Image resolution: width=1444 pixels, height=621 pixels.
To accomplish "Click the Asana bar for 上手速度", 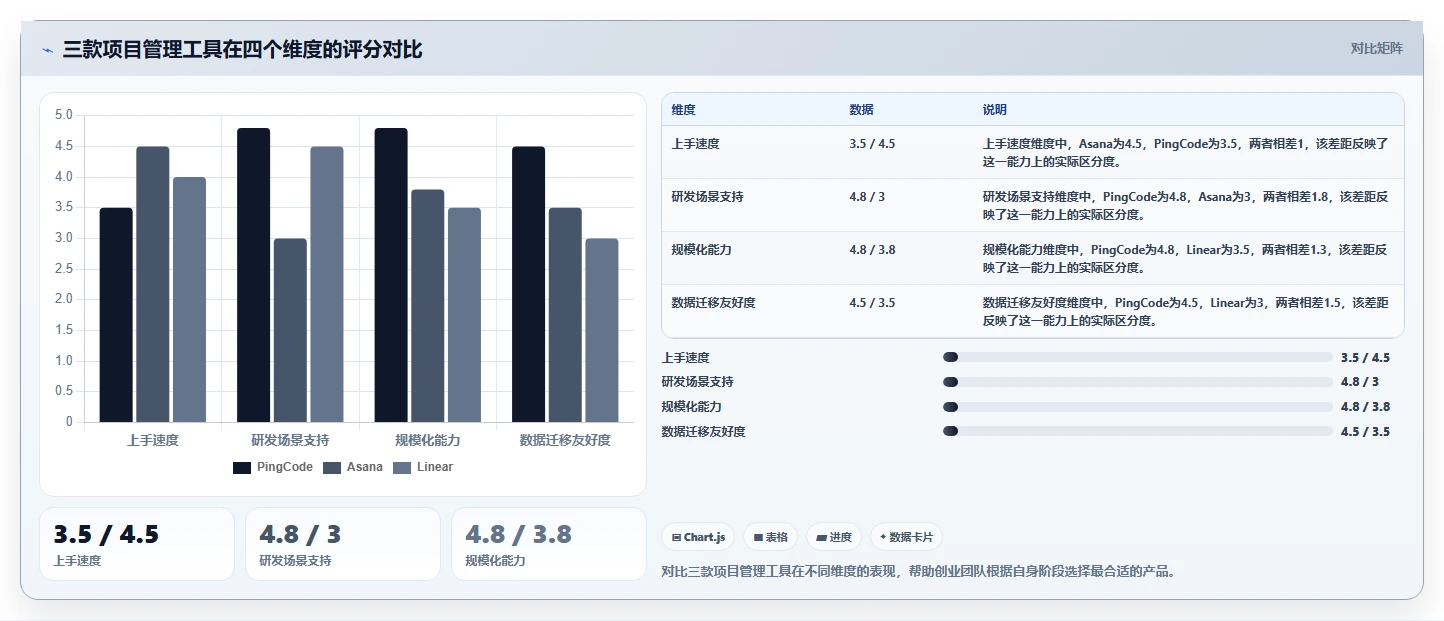I will 153,284.
